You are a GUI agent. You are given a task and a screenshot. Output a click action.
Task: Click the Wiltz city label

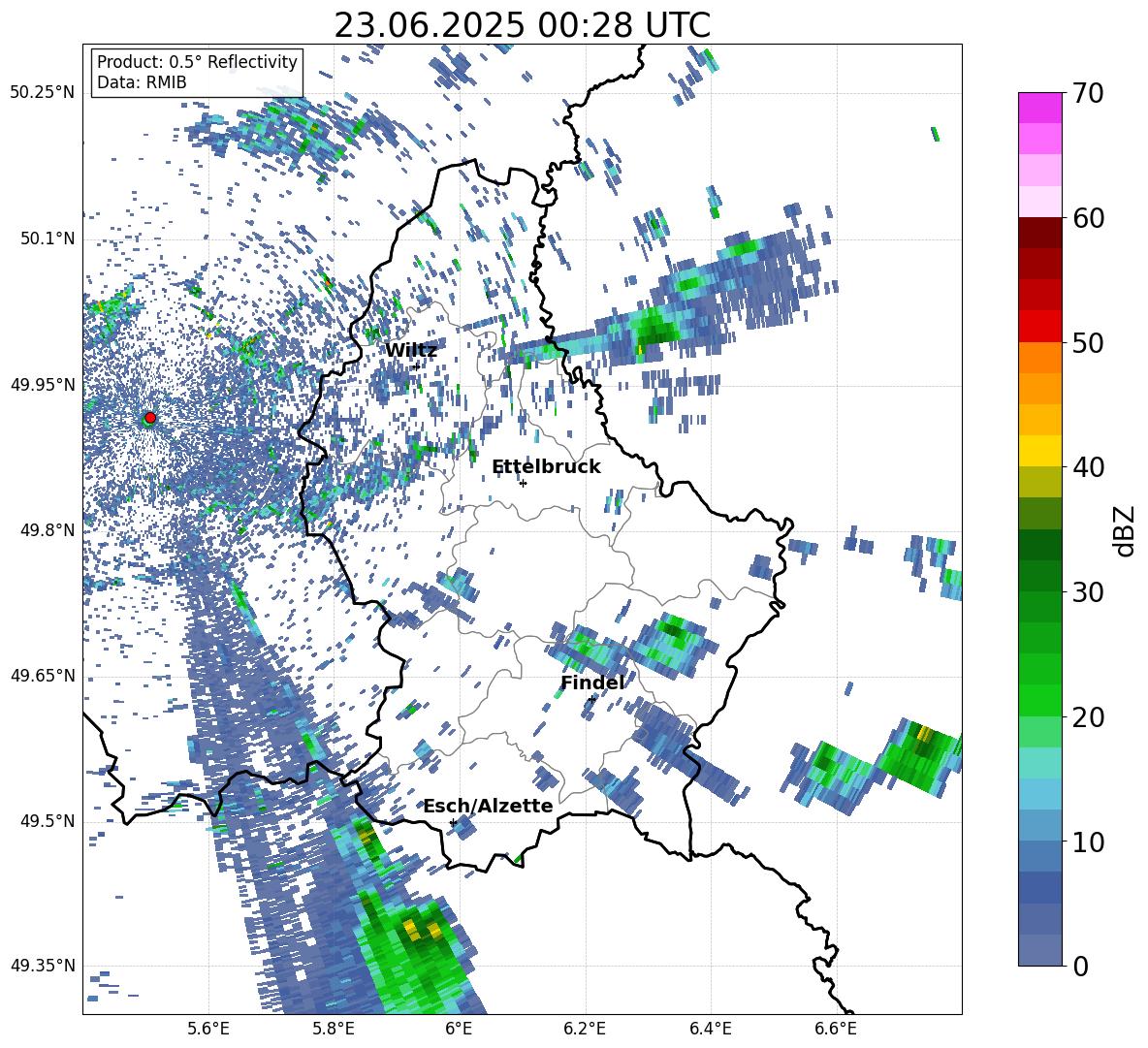pos(411,351)
